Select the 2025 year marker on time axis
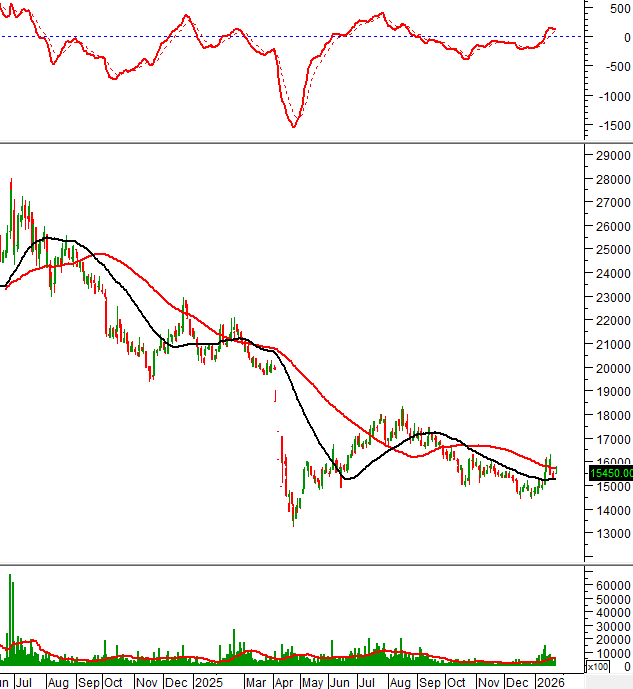Image resolution: width=633 pixels, height=689 pixels. [209, 682]
